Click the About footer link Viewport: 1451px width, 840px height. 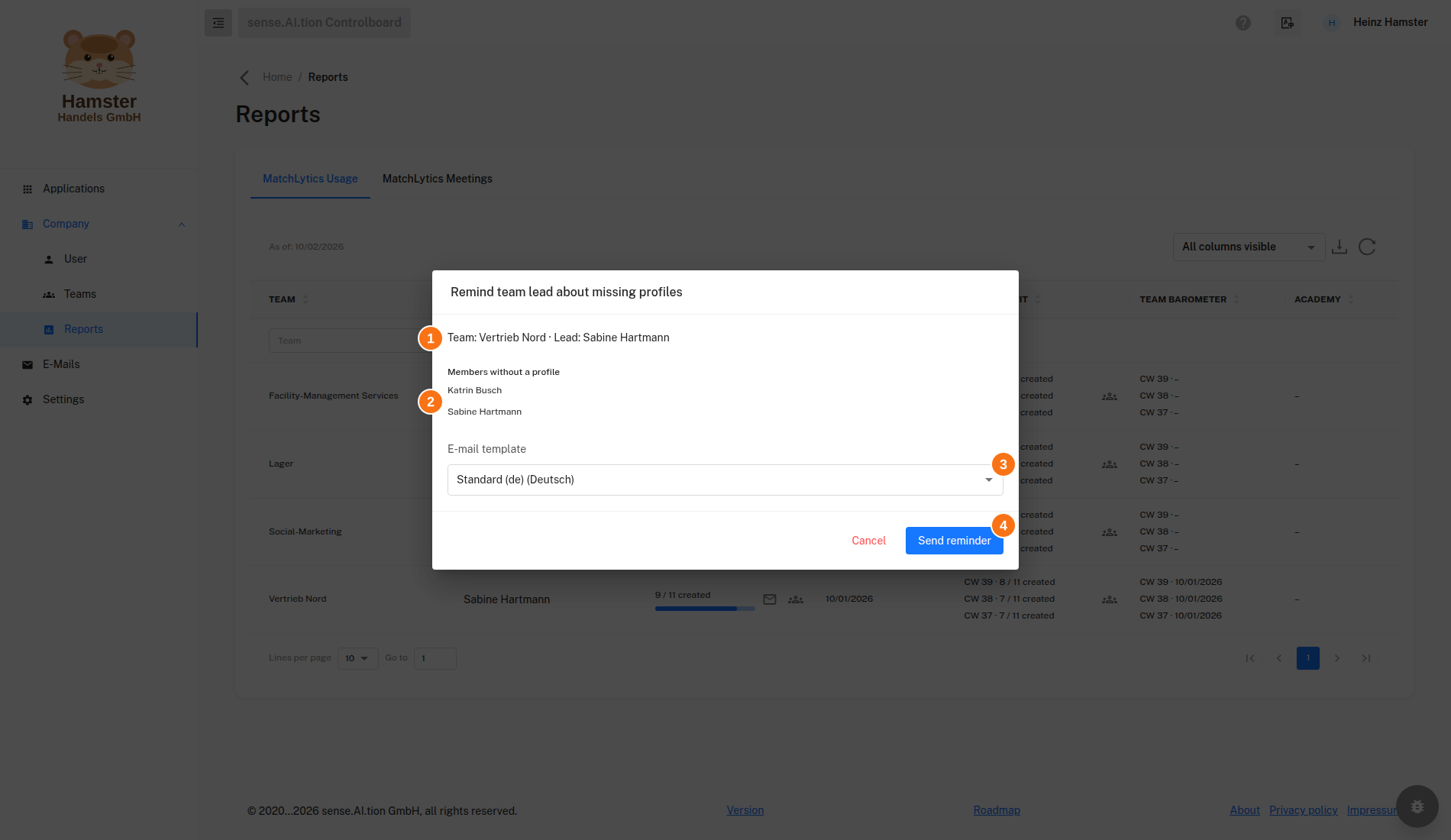pyautogui.click(x=1245, y=810)
